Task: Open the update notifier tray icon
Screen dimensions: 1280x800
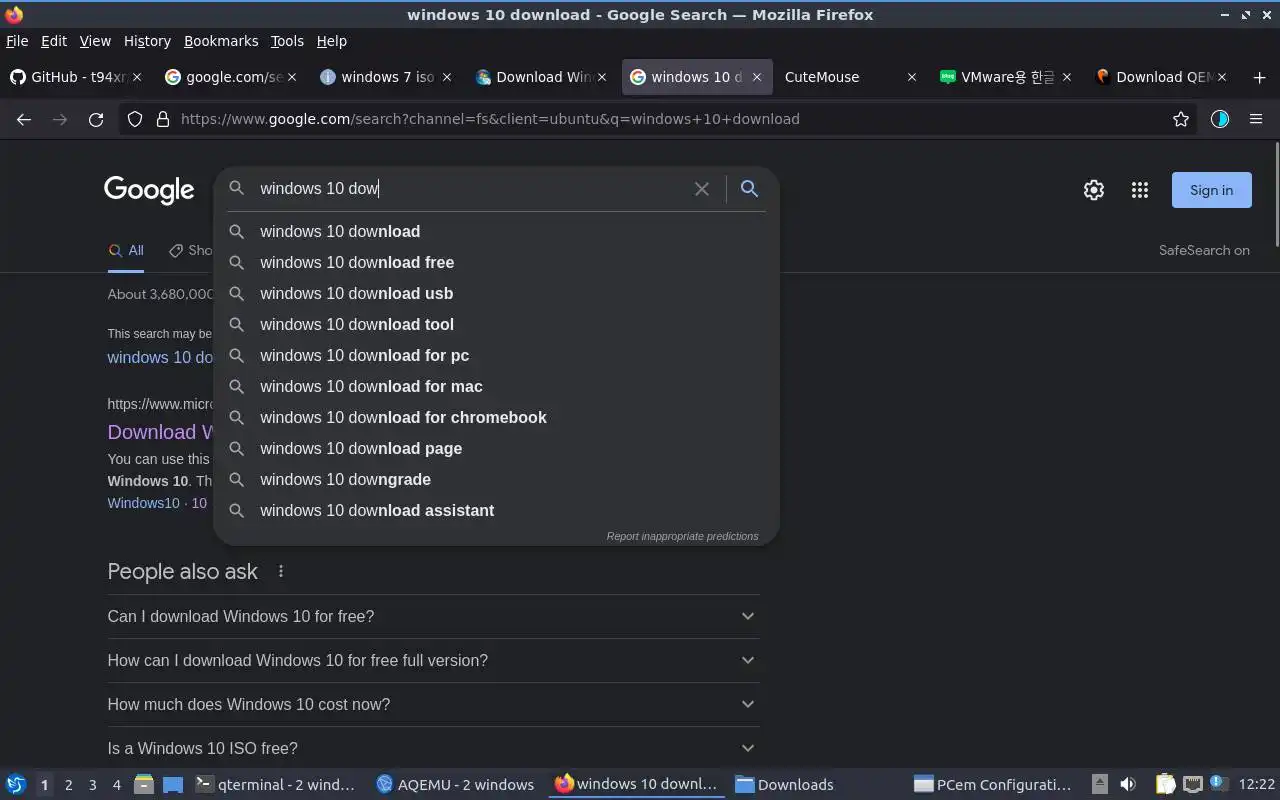Action: coord(1218,783)
